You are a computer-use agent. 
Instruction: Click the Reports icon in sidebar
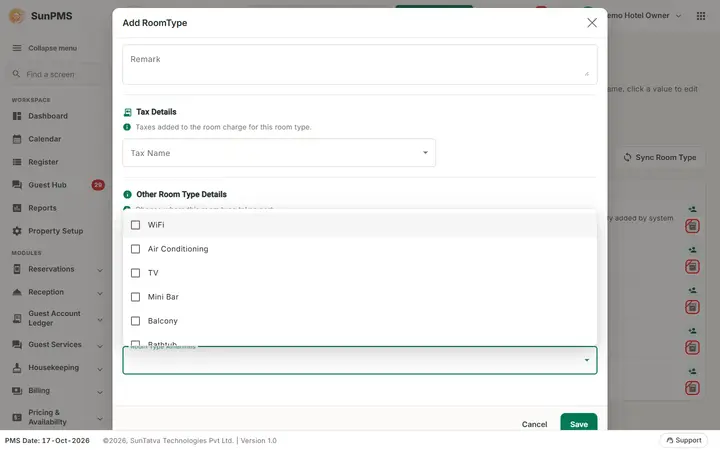(17, 208)
